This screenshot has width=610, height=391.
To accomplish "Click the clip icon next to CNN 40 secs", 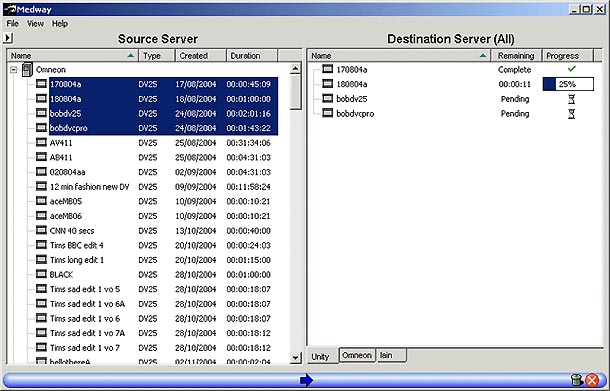I will pyautogui.click(x=41, y=230).
